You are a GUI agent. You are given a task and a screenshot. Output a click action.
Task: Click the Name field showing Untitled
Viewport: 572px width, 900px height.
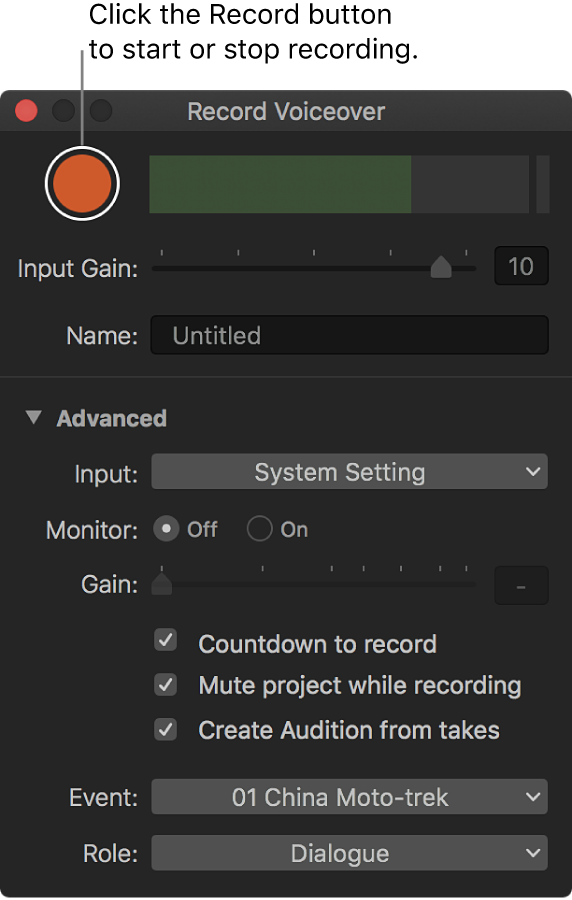tap(349, 335)
